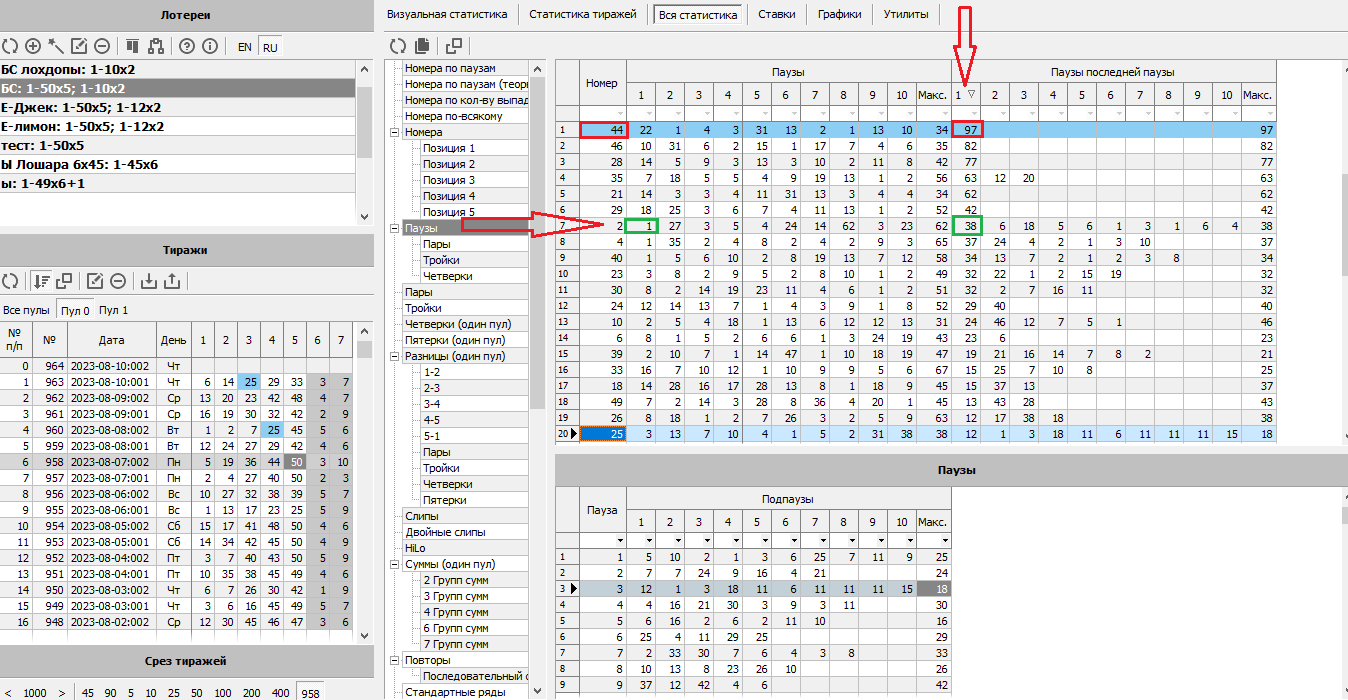Click the structure diagram icon in the Лотереи toolbar

155,46
